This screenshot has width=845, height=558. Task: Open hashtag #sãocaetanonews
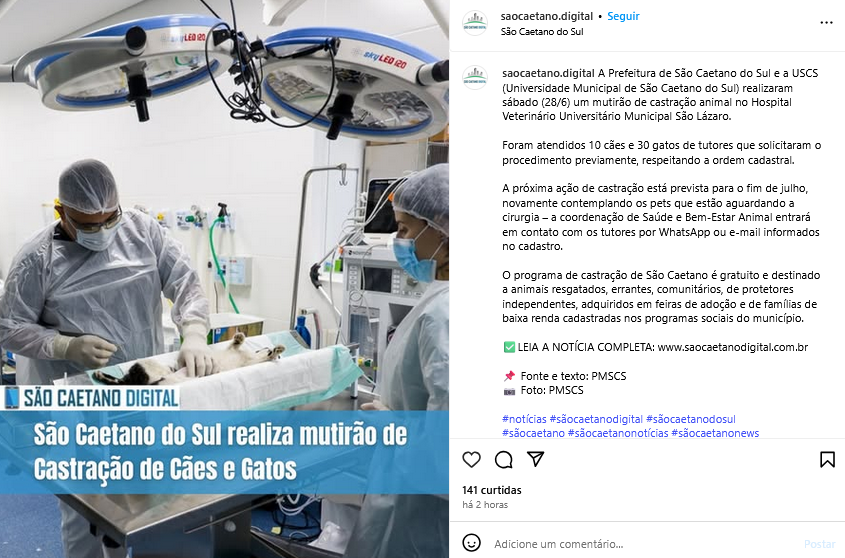[x=715, y=433]
